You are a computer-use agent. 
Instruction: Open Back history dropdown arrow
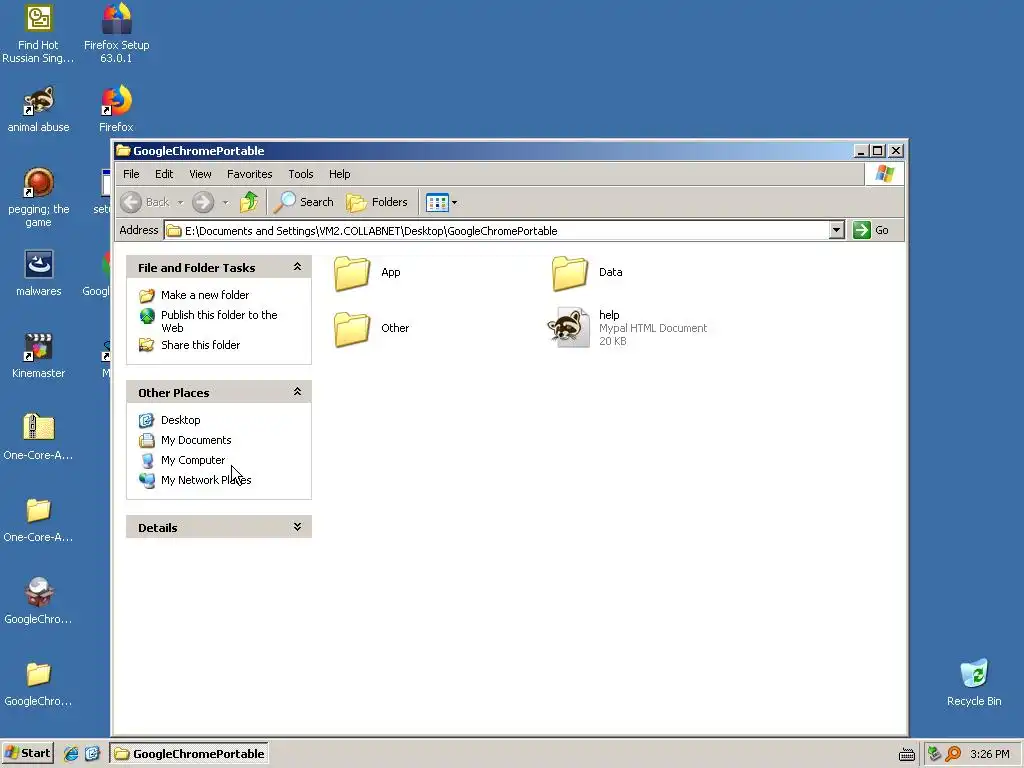tap(180, 202)
